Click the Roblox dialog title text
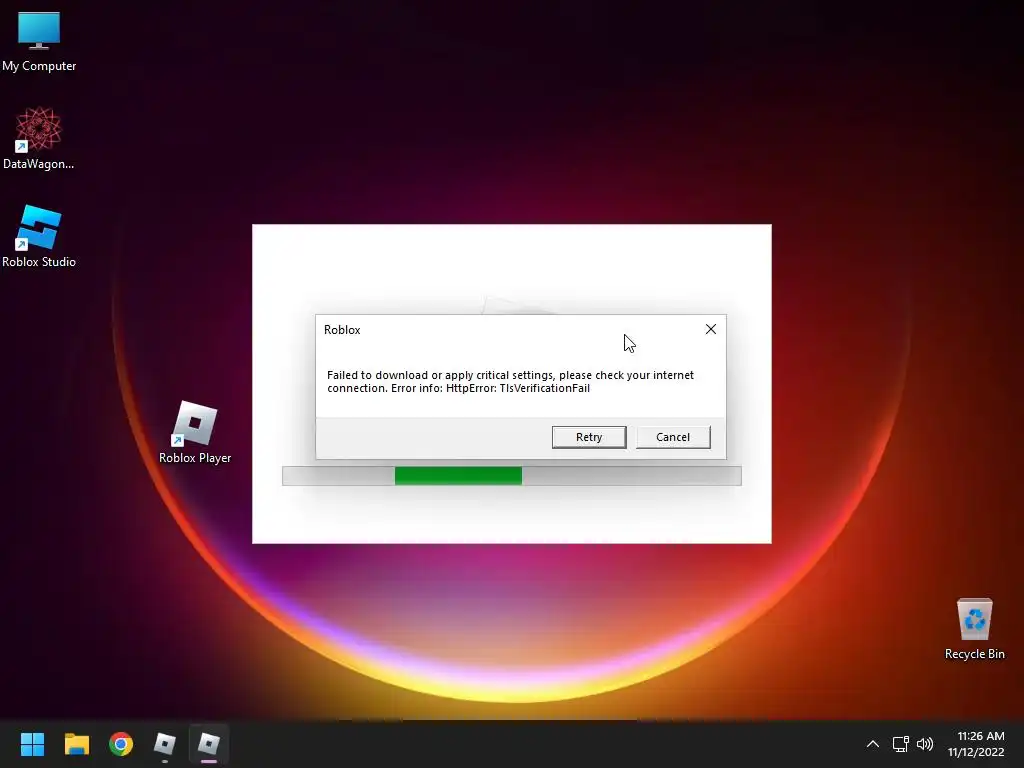Screen dimensions: 1024x768 point(342,330)
